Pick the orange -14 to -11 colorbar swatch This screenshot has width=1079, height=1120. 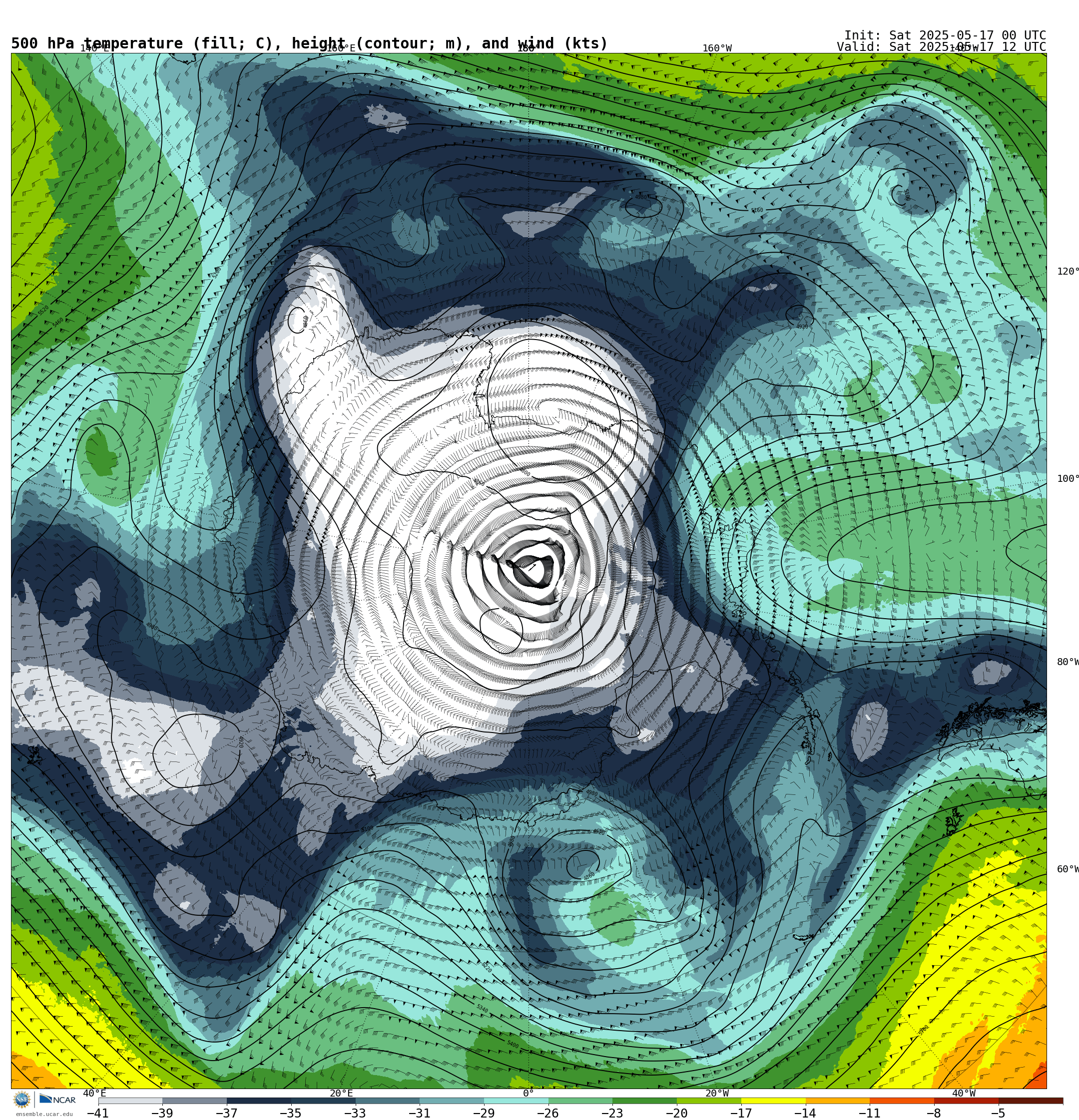pyautogui.click(x=838, y=1101)
